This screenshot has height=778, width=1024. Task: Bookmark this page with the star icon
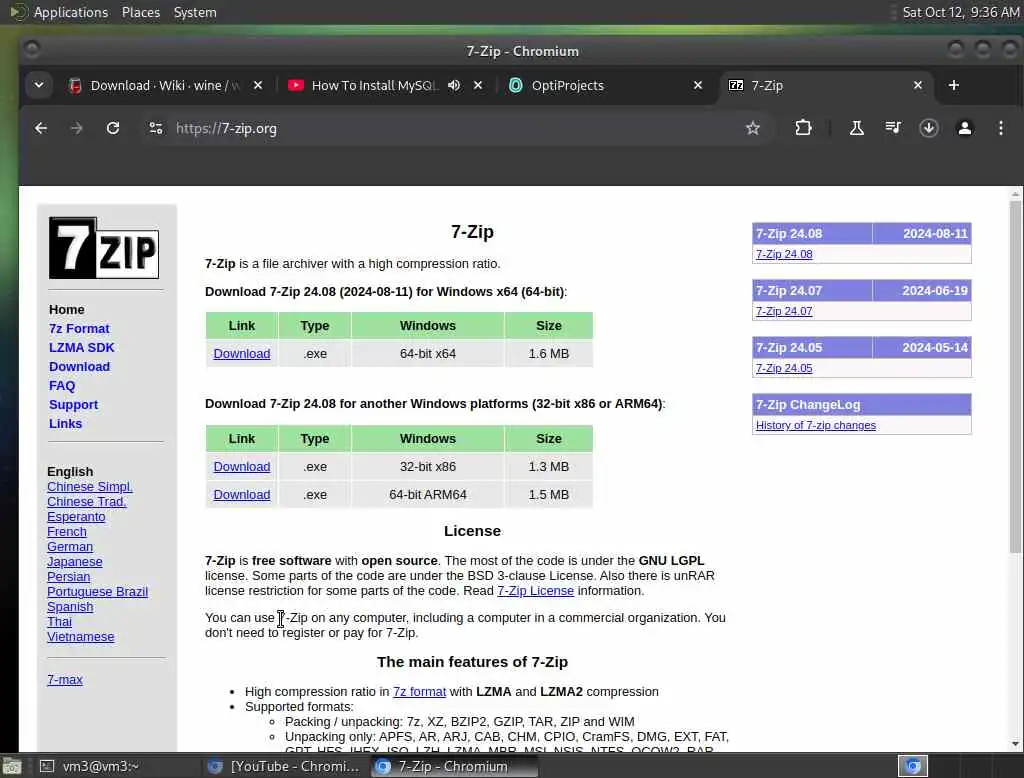(753, 129)
